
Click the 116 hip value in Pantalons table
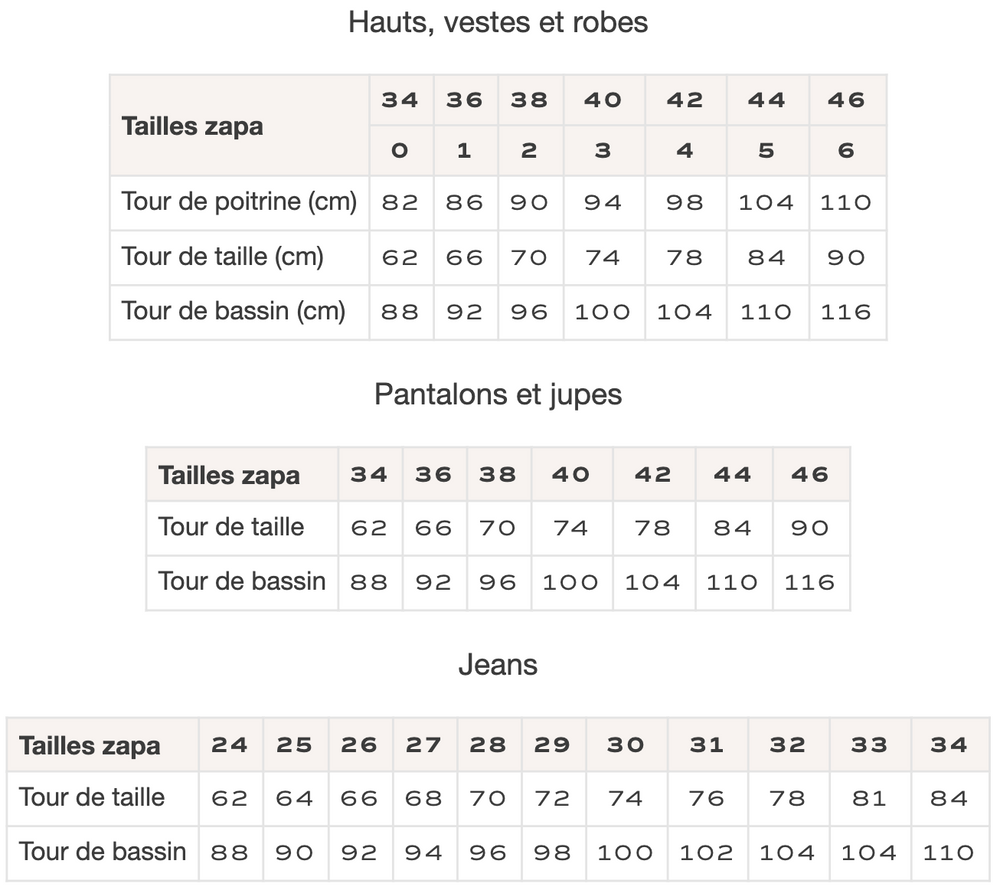tap(810, 582)
